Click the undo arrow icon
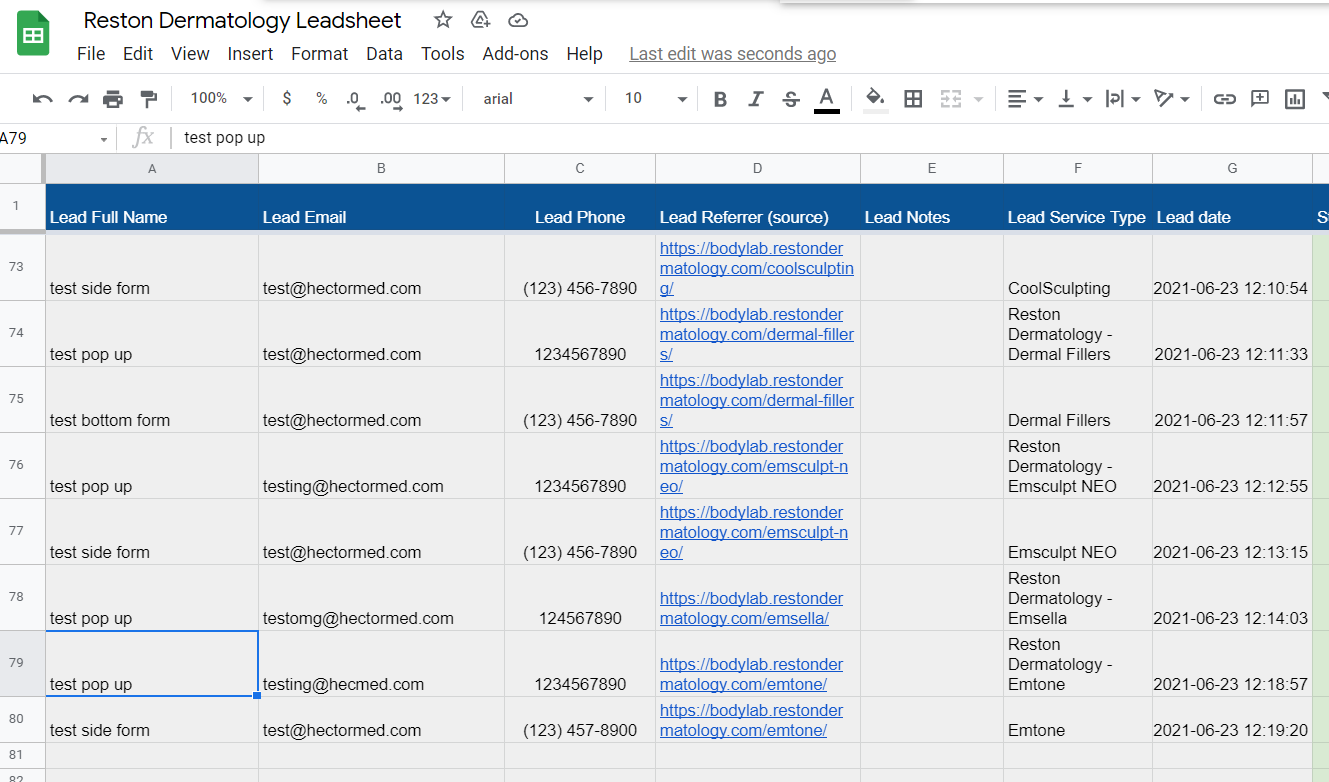The width and height of the screenshot is (1329, 782). click(42, 99)
